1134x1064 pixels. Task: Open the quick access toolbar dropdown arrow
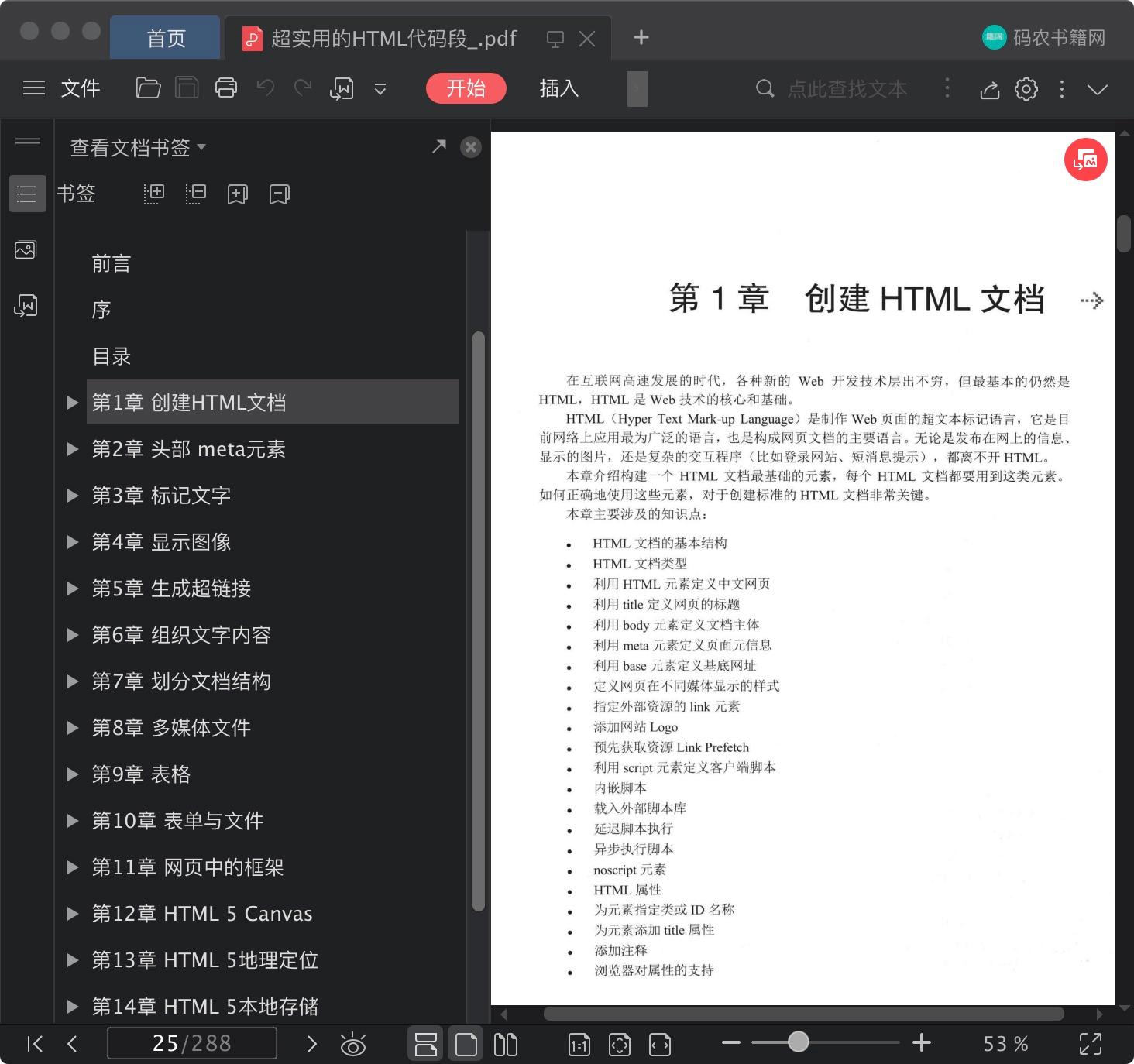[x=380, y=89]
